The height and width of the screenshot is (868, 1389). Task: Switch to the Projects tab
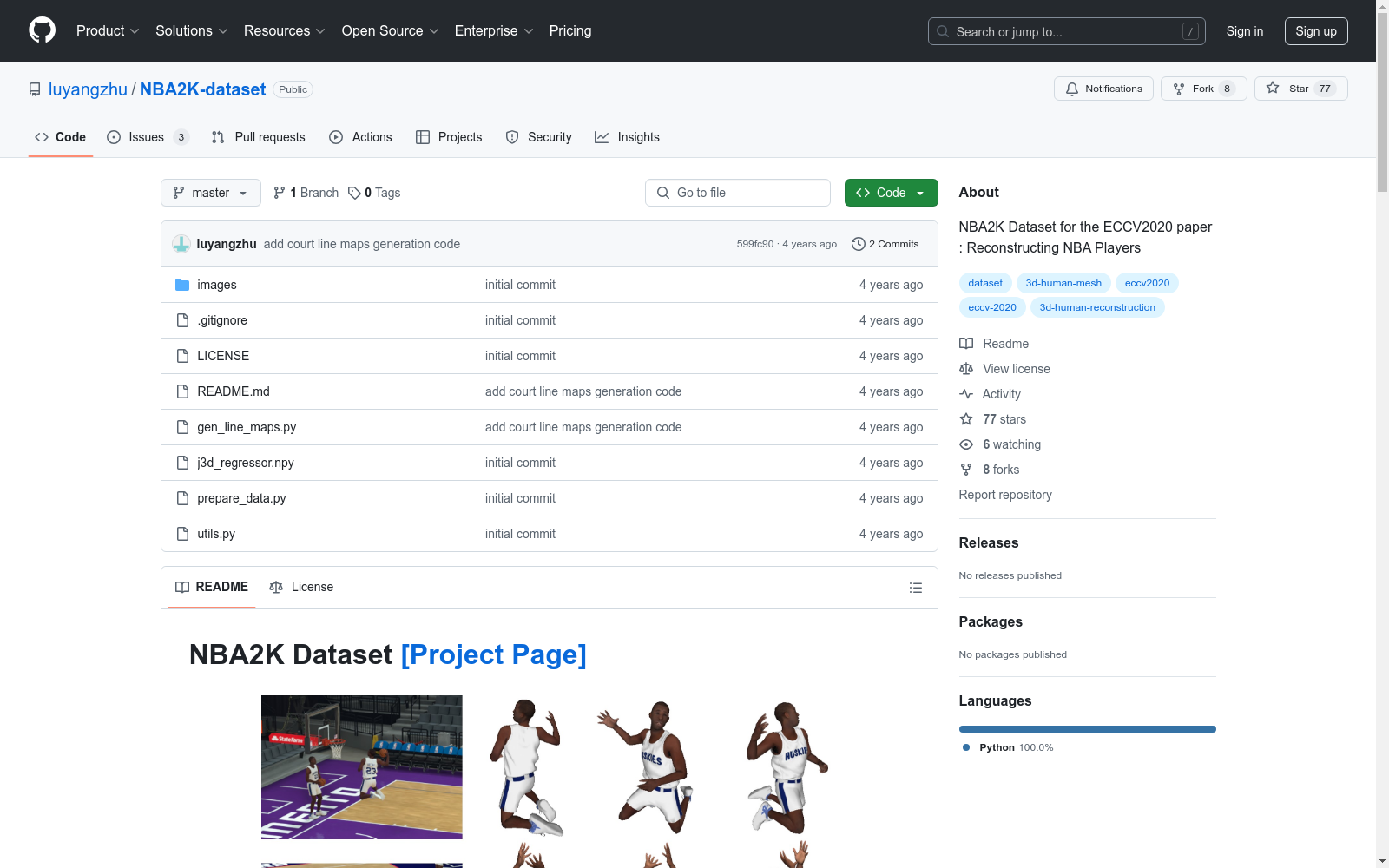(449, 137)
